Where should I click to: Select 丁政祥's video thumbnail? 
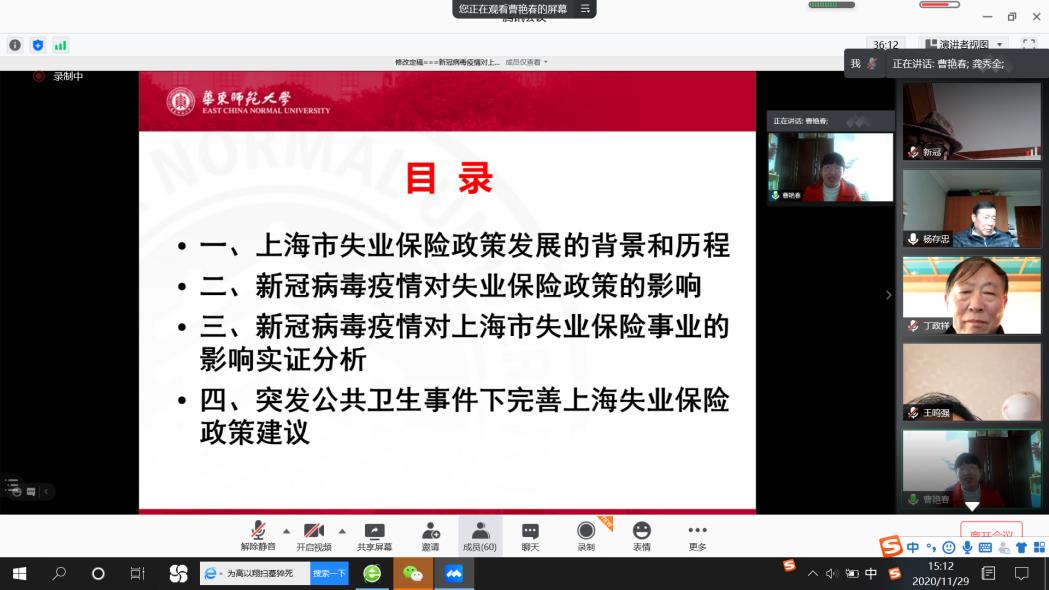[x=971, y=295]
